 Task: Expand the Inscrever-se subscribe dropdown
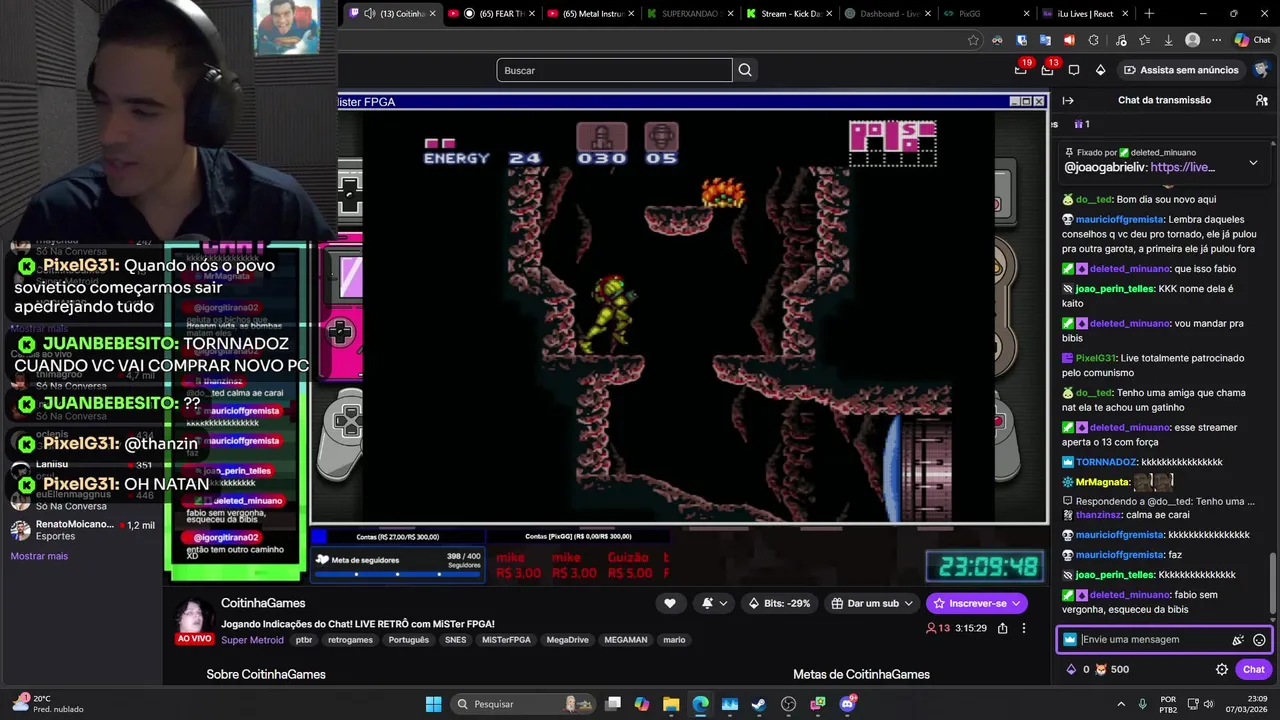976,603
